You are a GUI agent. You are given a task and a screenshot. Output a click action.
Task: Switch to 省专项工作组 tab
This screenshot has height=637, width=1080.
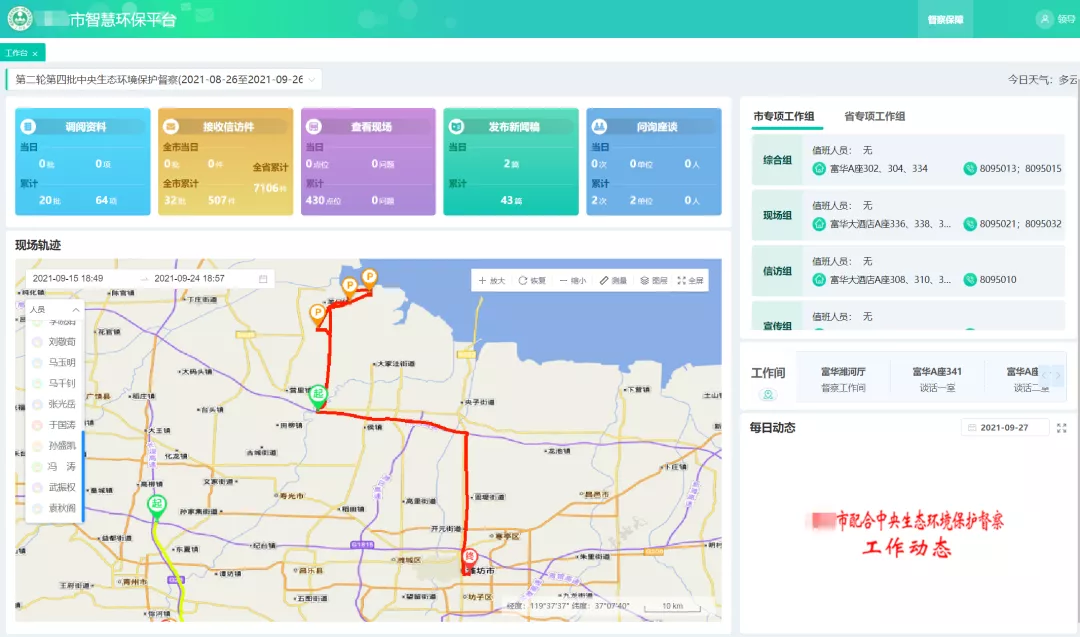tap(875, 116)
